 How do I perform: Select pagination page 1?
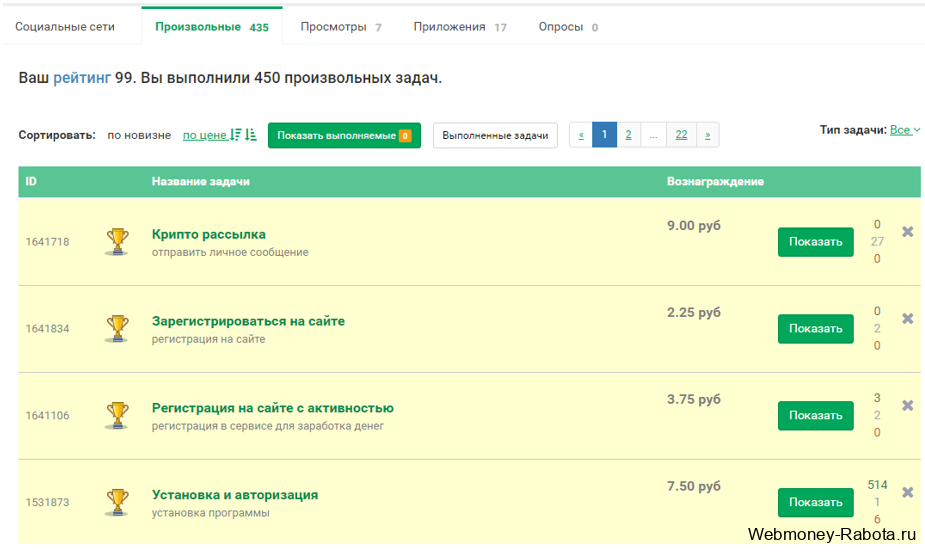click(604, 134)
